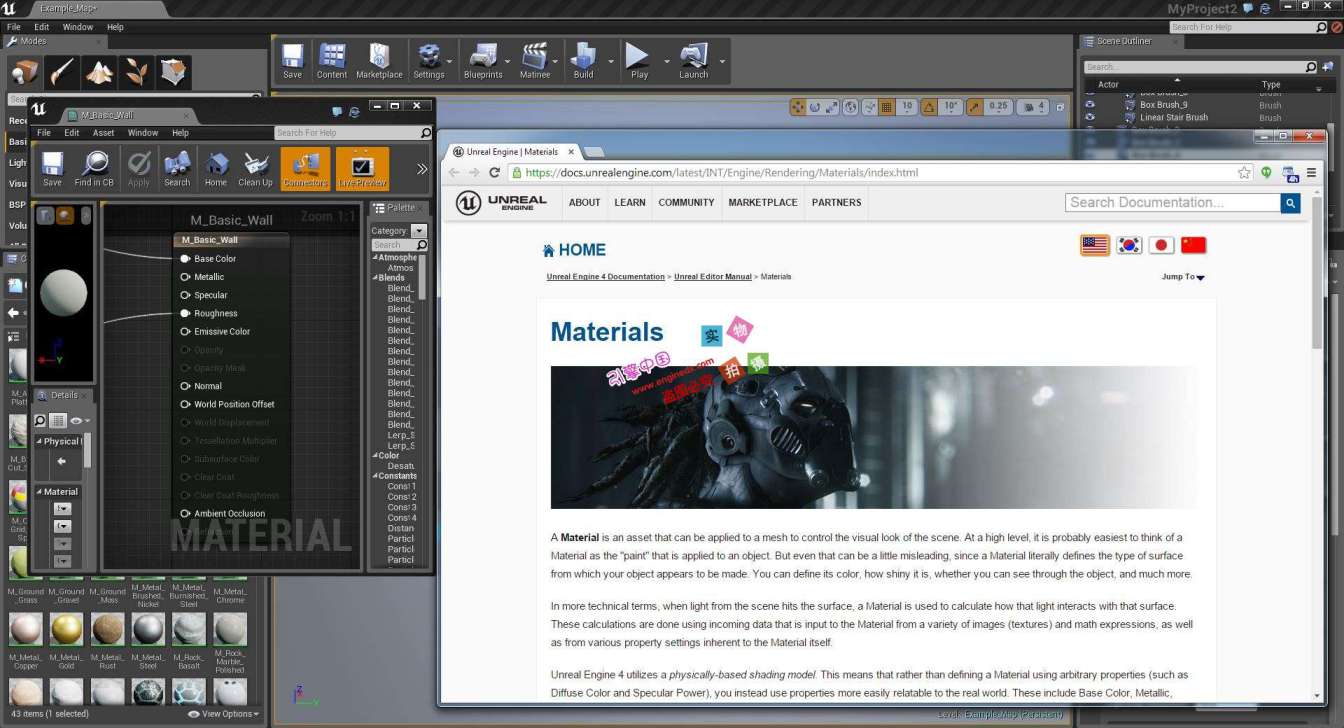Select the Landscape mode icon
The width and height of the screenshot is (1344, 728).
(99, 73)
